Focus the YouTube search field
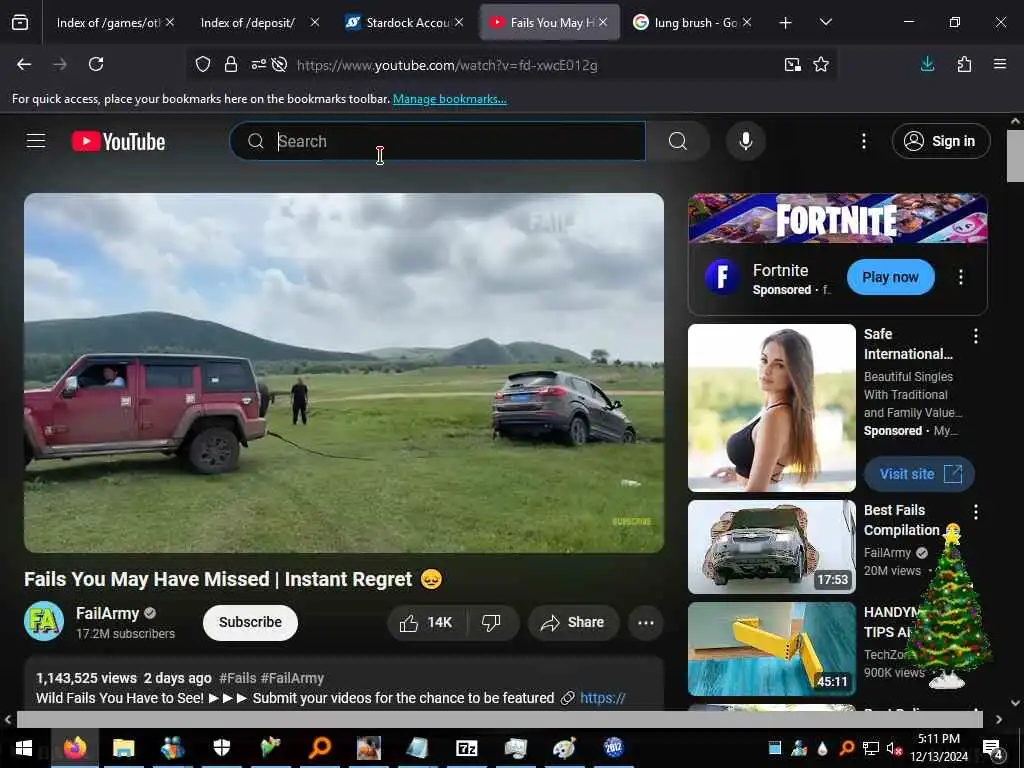This screenshot has height=768, width=1024. [438, 141]
